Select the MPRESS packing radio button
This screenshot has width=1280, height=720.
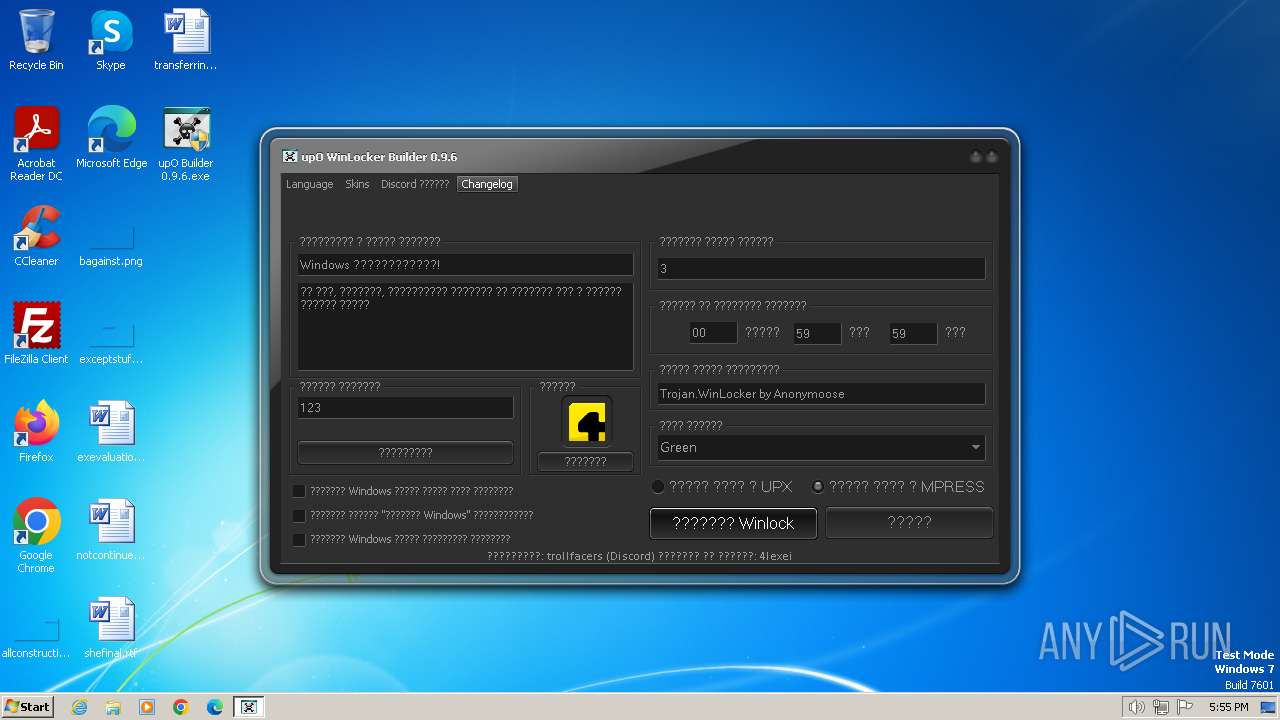click(818, 487)
